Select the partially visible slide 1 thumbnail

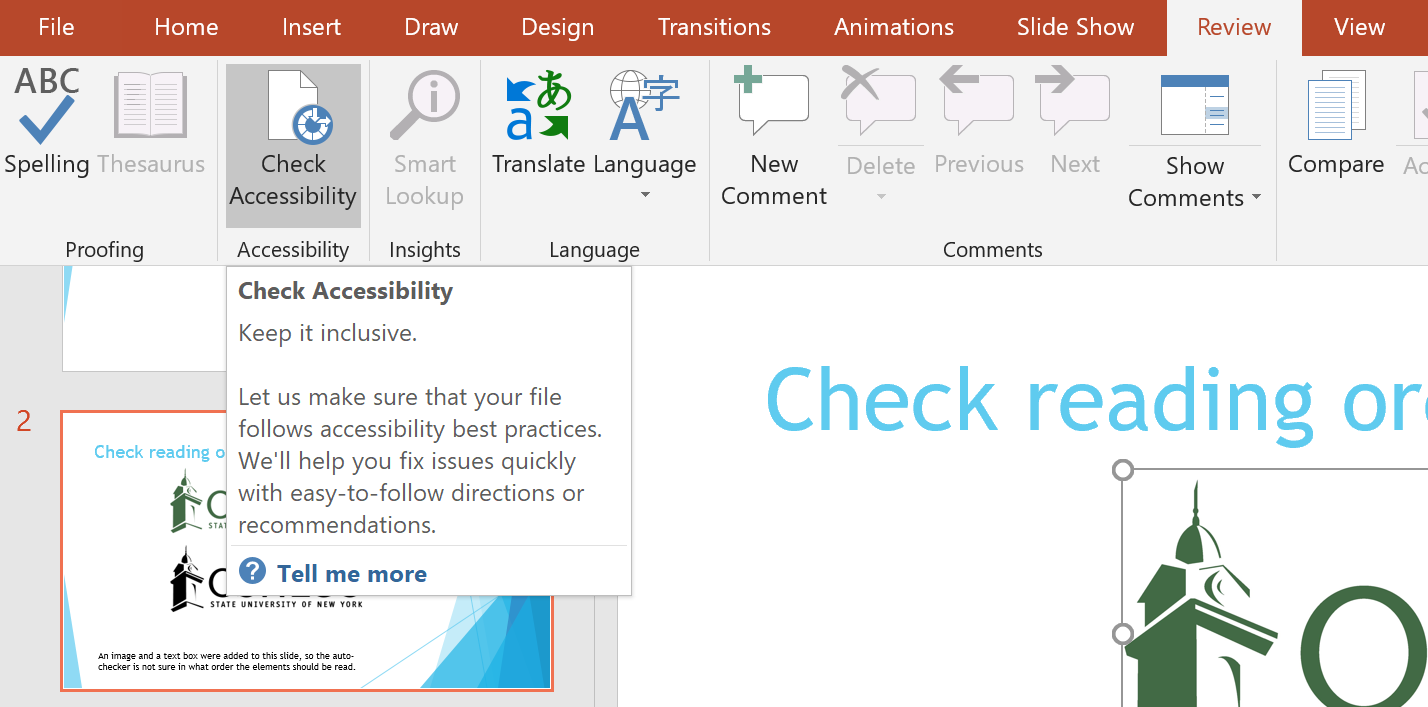145,318
